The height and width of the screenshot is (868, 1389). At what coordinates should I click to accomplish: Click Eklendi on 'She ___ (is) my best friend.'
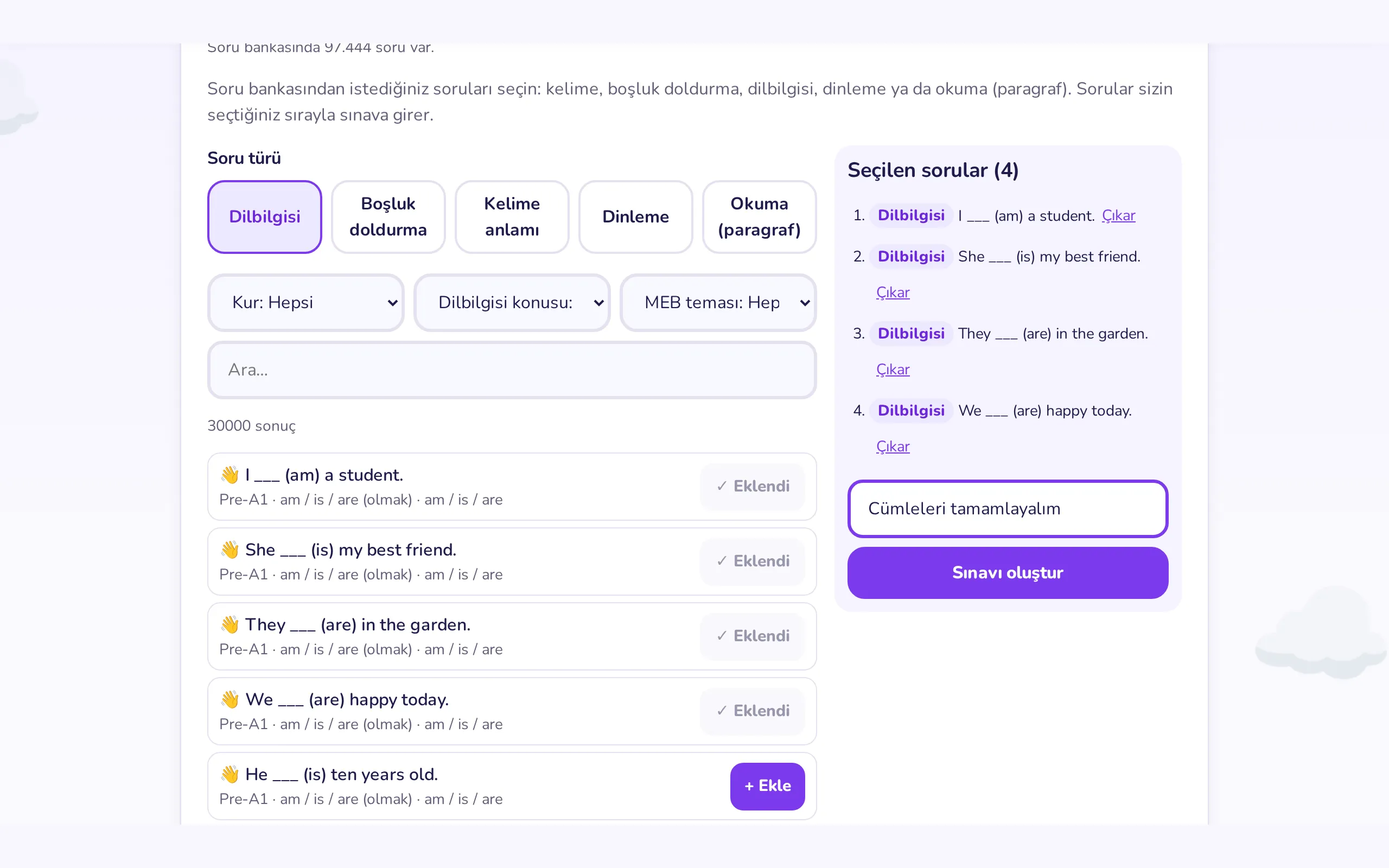(x=753, y=561)
